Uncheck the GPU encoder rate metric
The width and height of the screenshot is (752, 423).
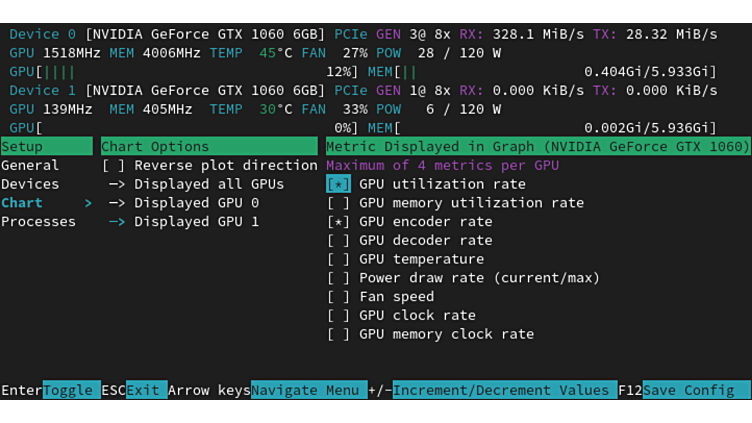point(339,222)
